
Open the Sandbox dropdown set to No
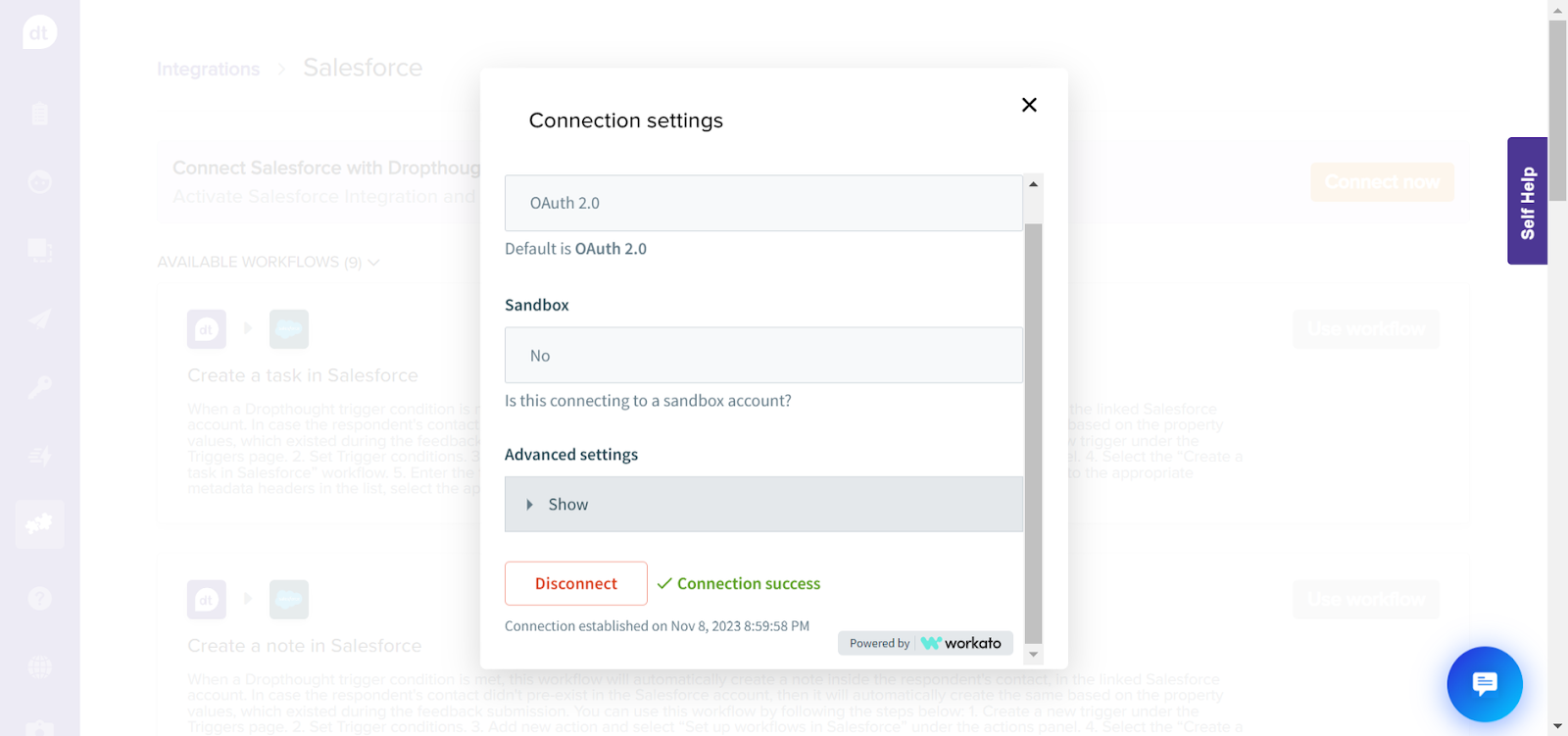[x=762, y=355]
